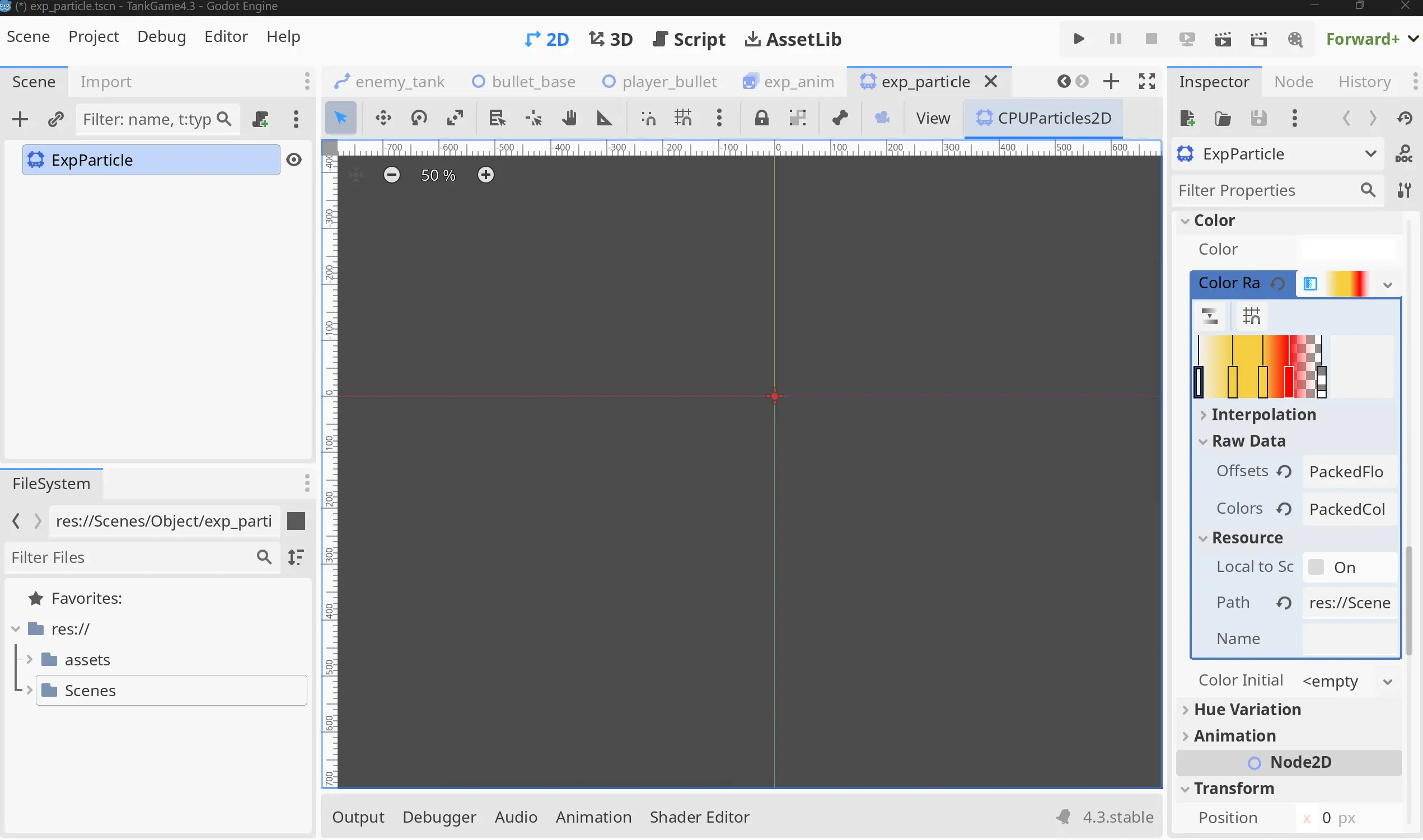Lock the selected node
Viewport: 1423px width, 840px height.
point(761,118)
